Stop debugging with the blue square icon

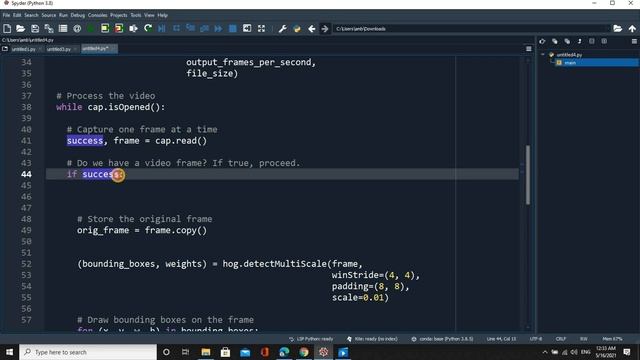click(233, 29)
